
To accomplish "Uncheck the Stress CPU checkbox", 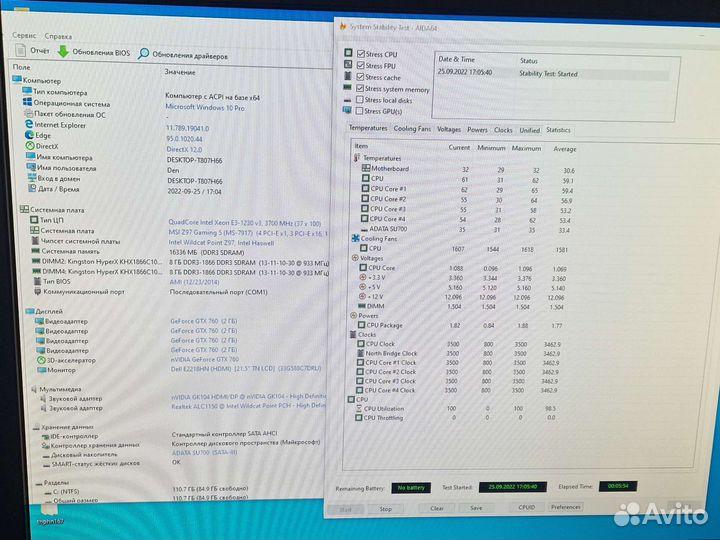I will click(361, 54).
